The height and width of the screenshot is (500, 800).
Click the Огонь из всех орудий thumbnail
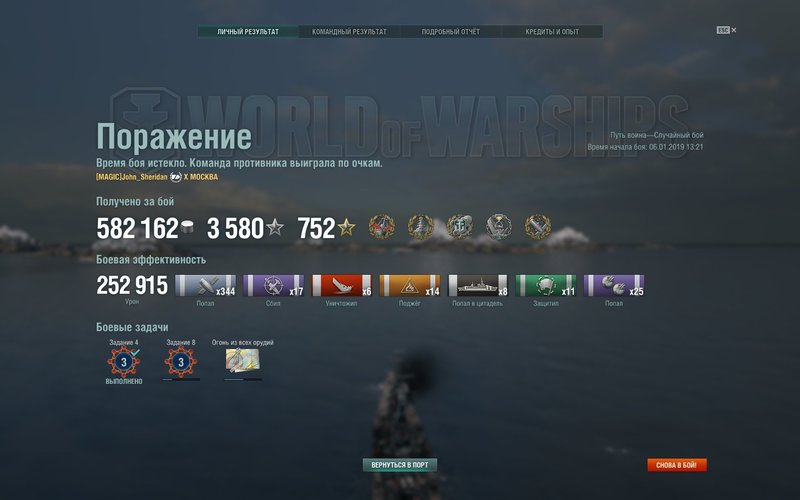[242, 360]
